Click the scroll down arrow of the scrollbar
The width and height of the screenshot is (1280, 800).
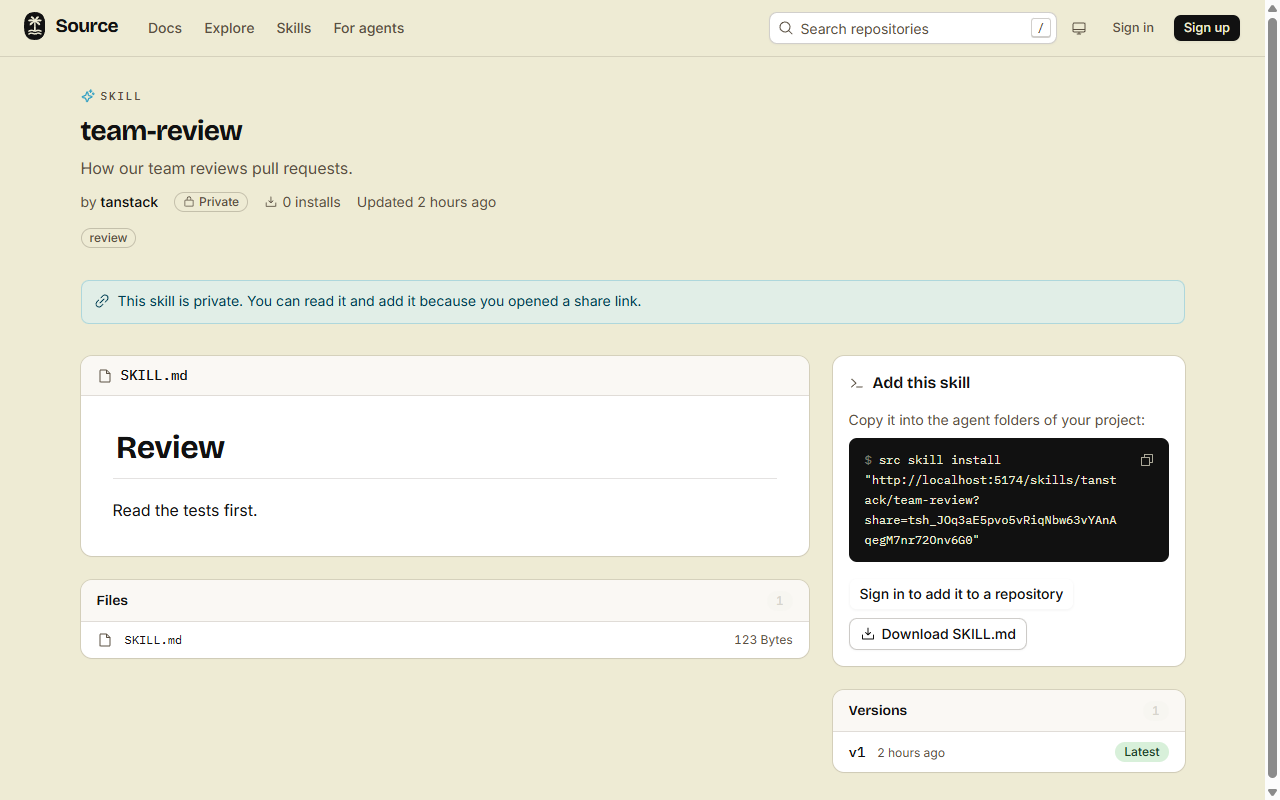pos(1273,792)
